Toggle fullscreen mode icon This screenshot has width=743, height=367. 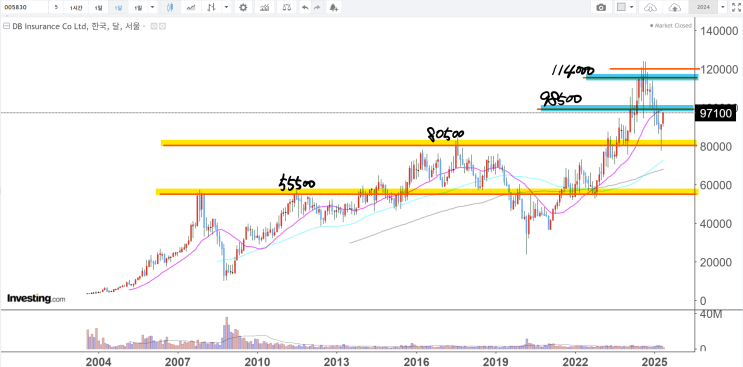[736, 8]
